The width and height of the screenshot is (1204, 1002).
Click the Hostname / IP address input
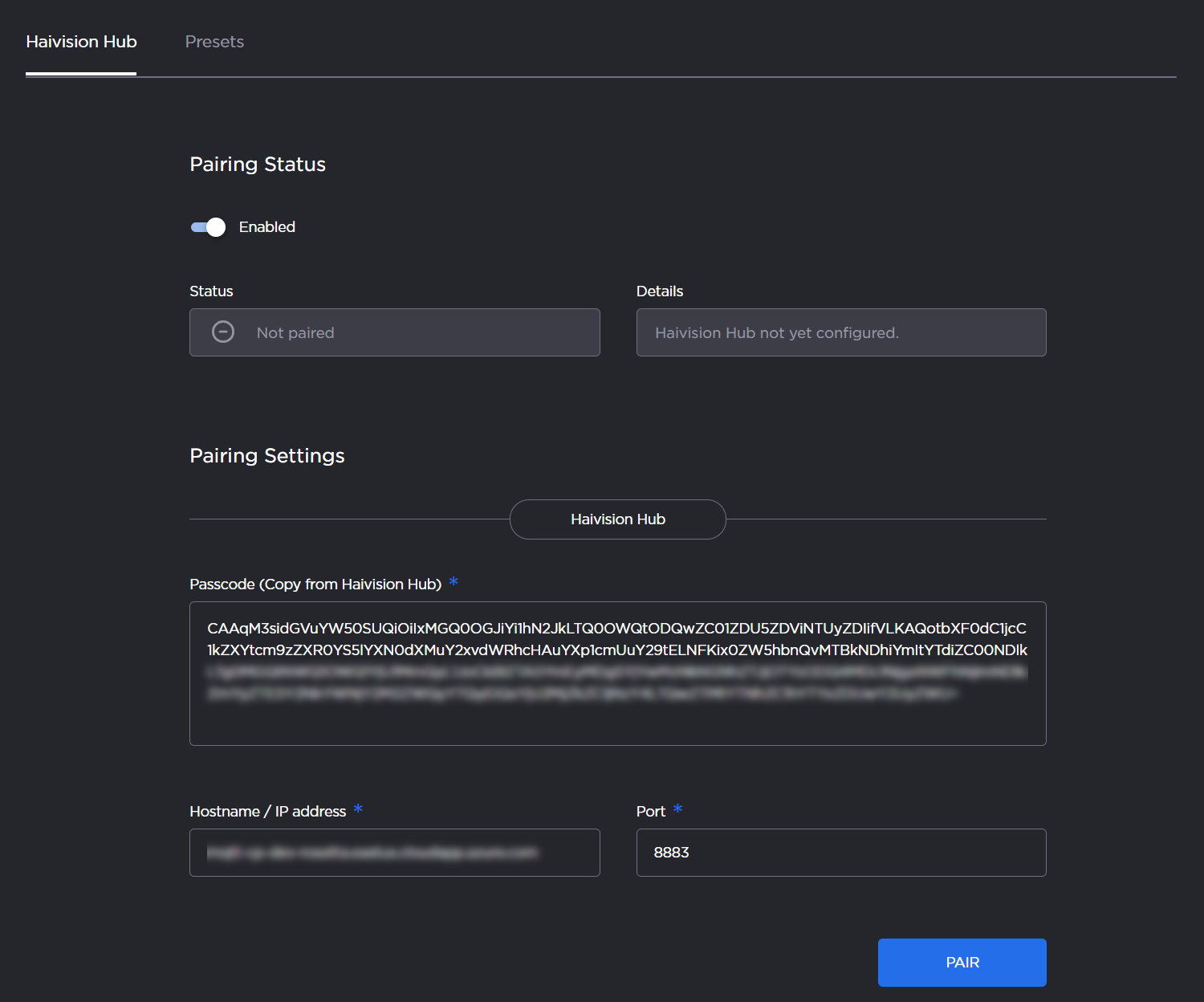(x=394, y=853)
